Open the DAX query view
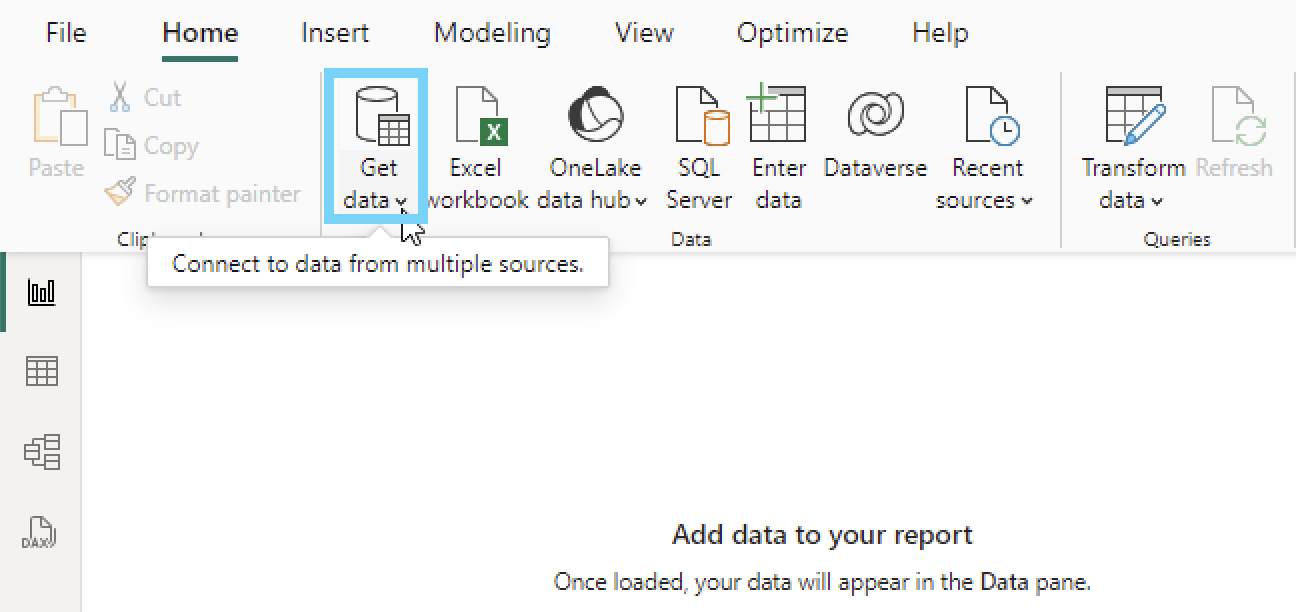This screenshot has height=612, width=1296. pyautogui.click(x=41, y=533)
